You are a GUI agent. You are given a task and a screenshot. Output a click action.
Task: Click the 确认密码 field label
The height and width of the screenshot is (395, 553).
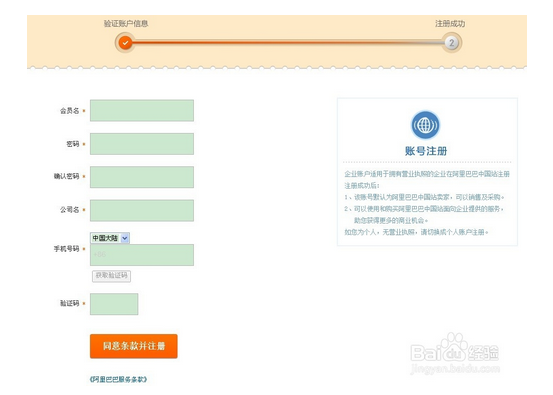tap(66, 176)
